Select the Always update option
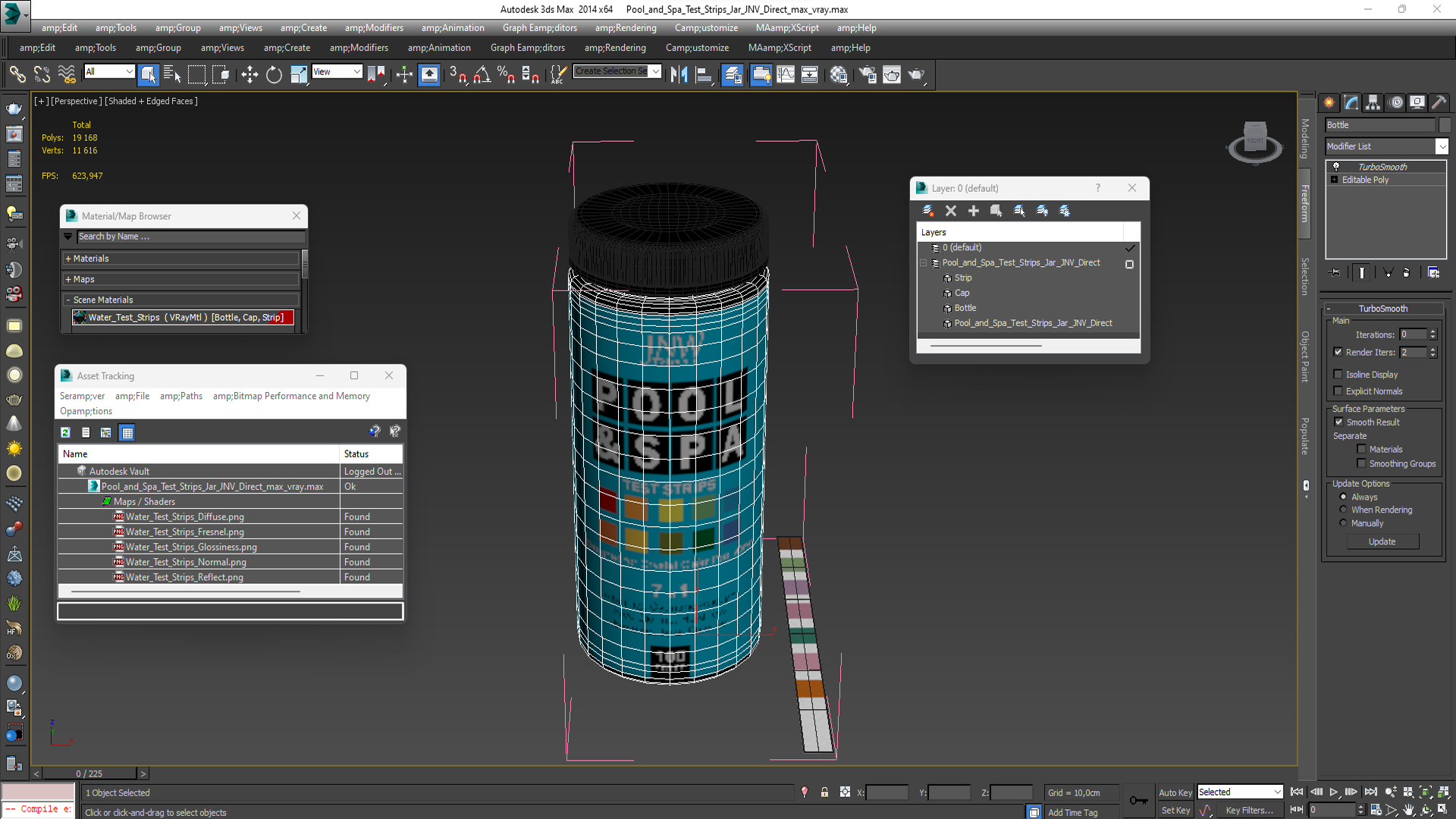Viewport: 1456px width, 819px height. pos(1343,497)
